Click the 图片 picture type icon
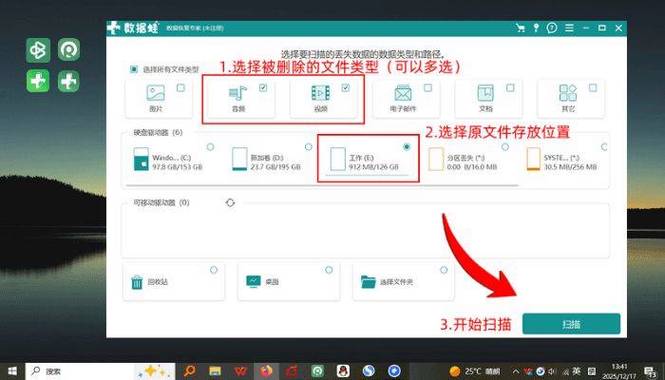The width and height of the screenshot is (665, 380). [x=156, y=93]
